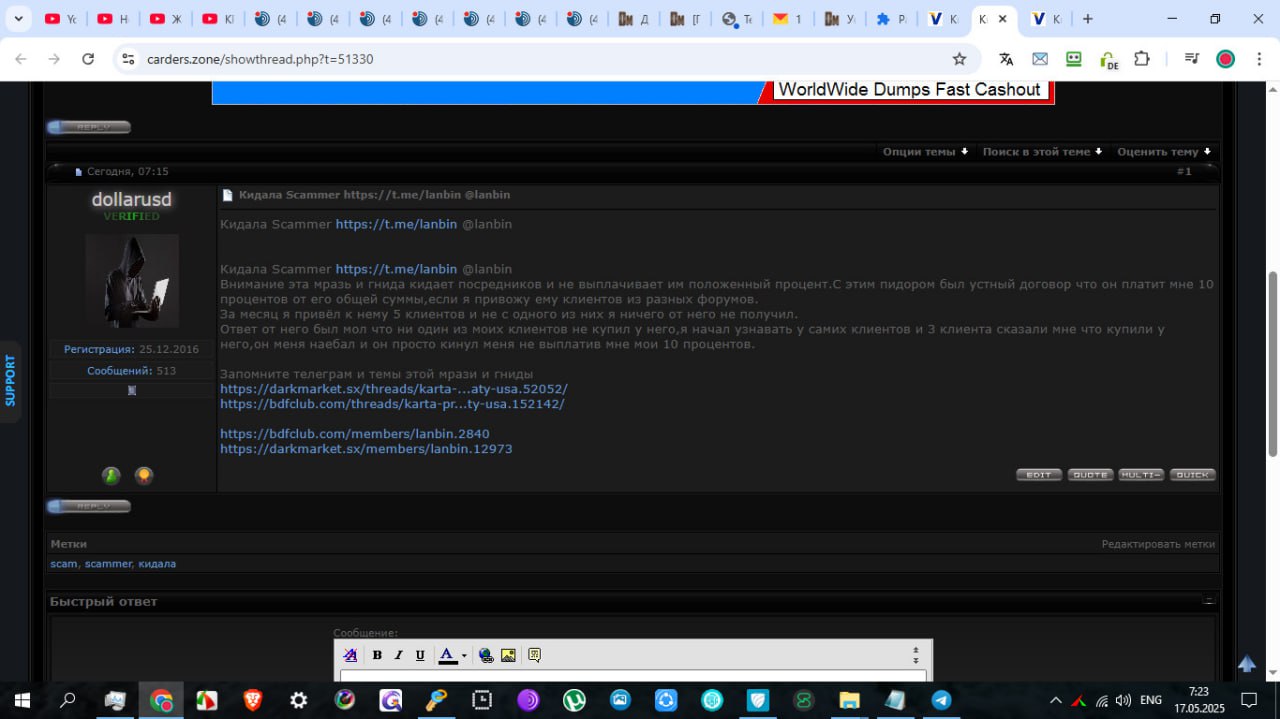Click the remove text formatting icon
This screenshot has height=719, width=1280.
(350, 655)
